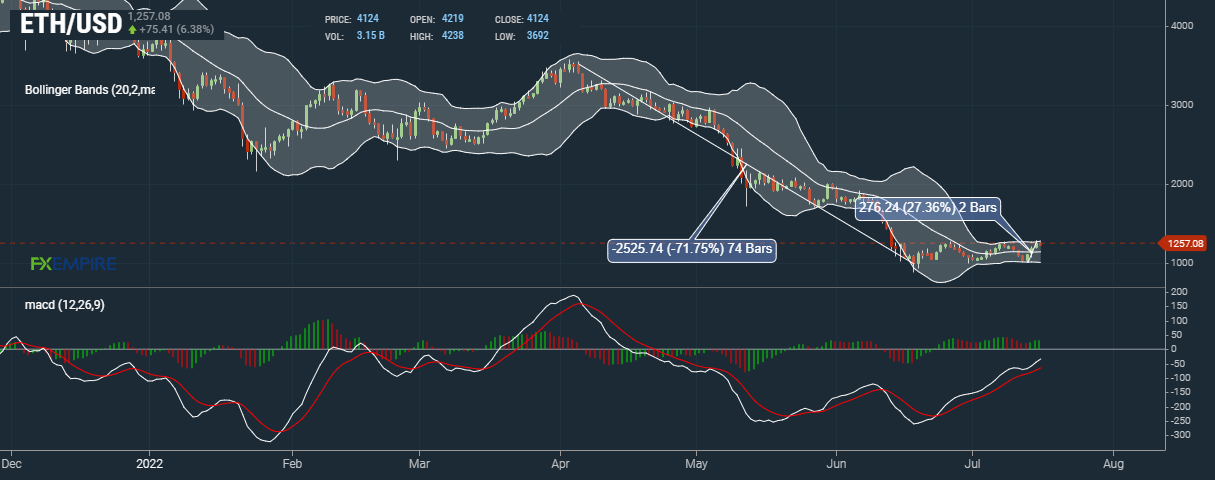Click the Apr label on the time axis
This screenshot has height=480, width=1215.
coord(560,465)
